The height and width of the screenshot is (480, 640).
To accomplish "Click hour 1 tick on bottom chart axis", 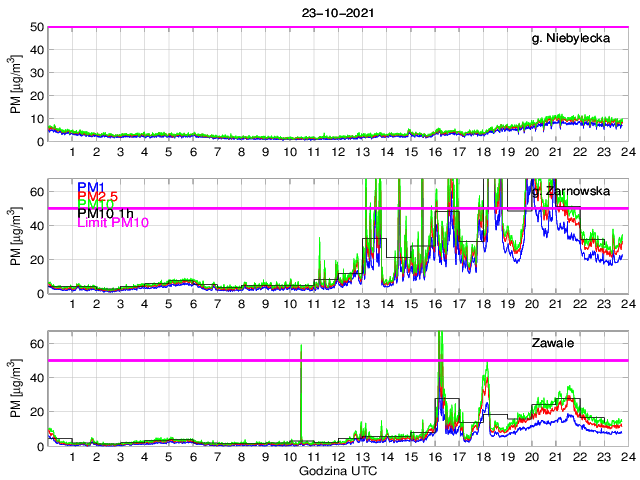I will [72, 456].
